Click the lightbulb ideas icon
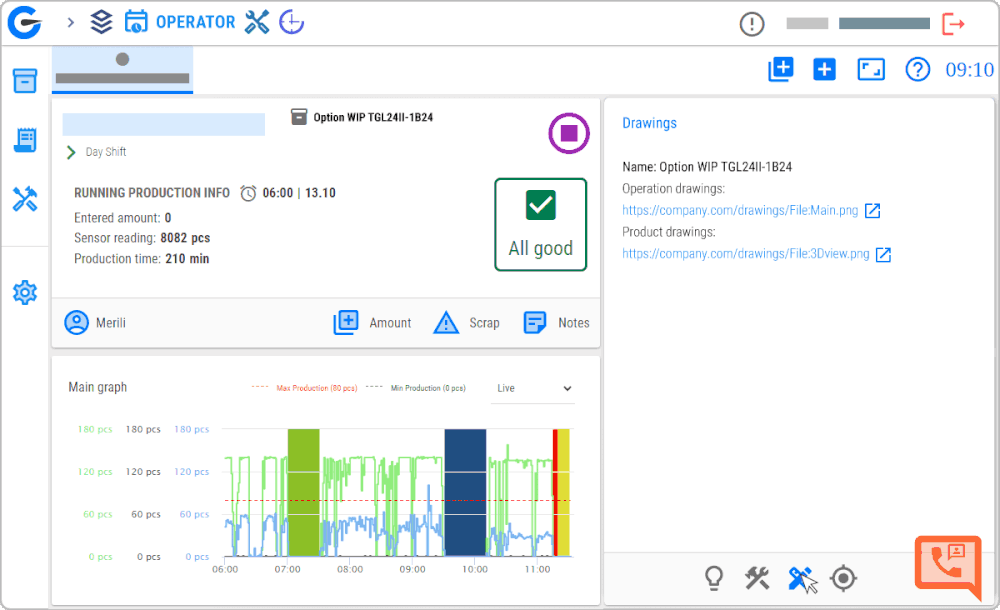 (714, 578)
